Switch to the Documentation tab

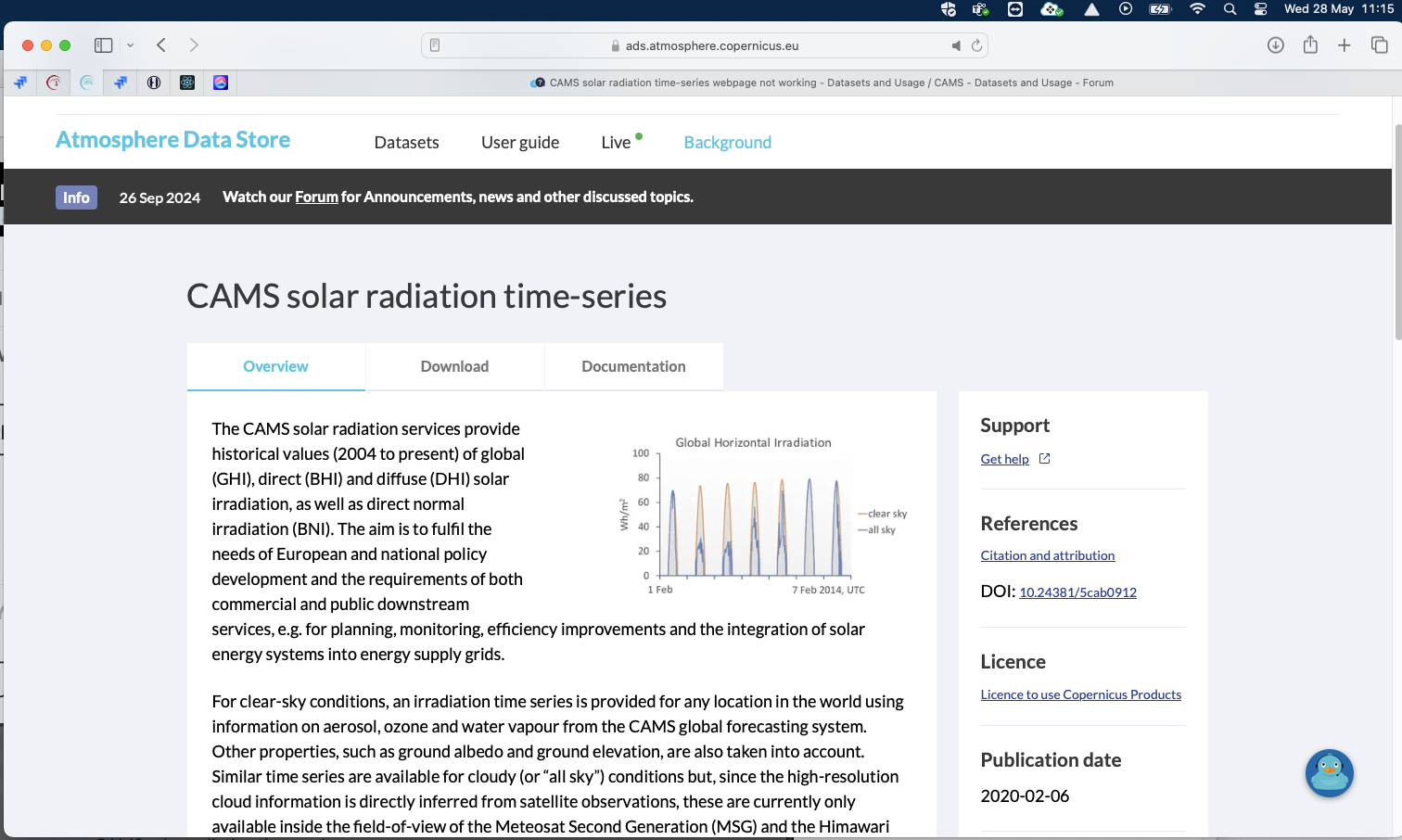click(x=633, y=366)
